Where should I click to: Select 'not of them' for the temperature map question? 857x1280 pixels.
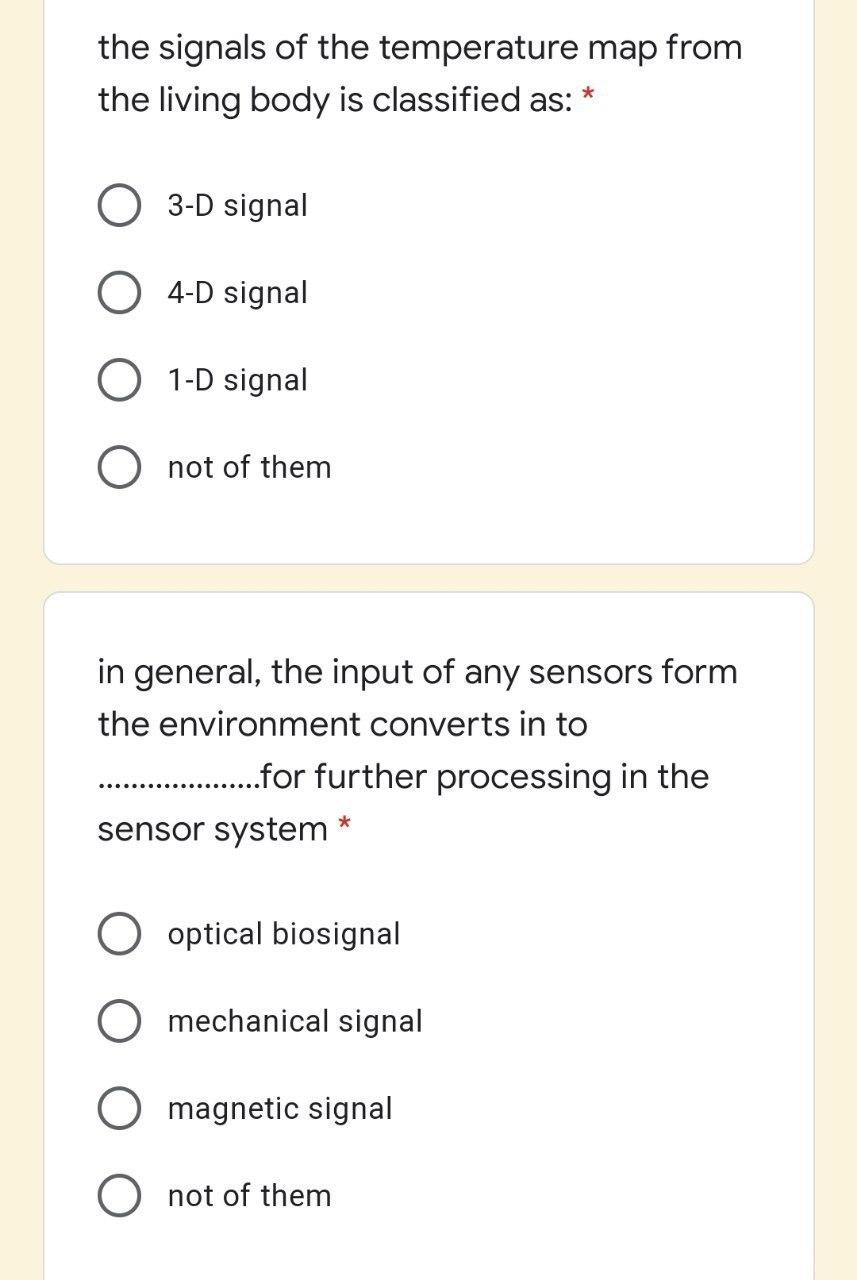click(118, 466)
